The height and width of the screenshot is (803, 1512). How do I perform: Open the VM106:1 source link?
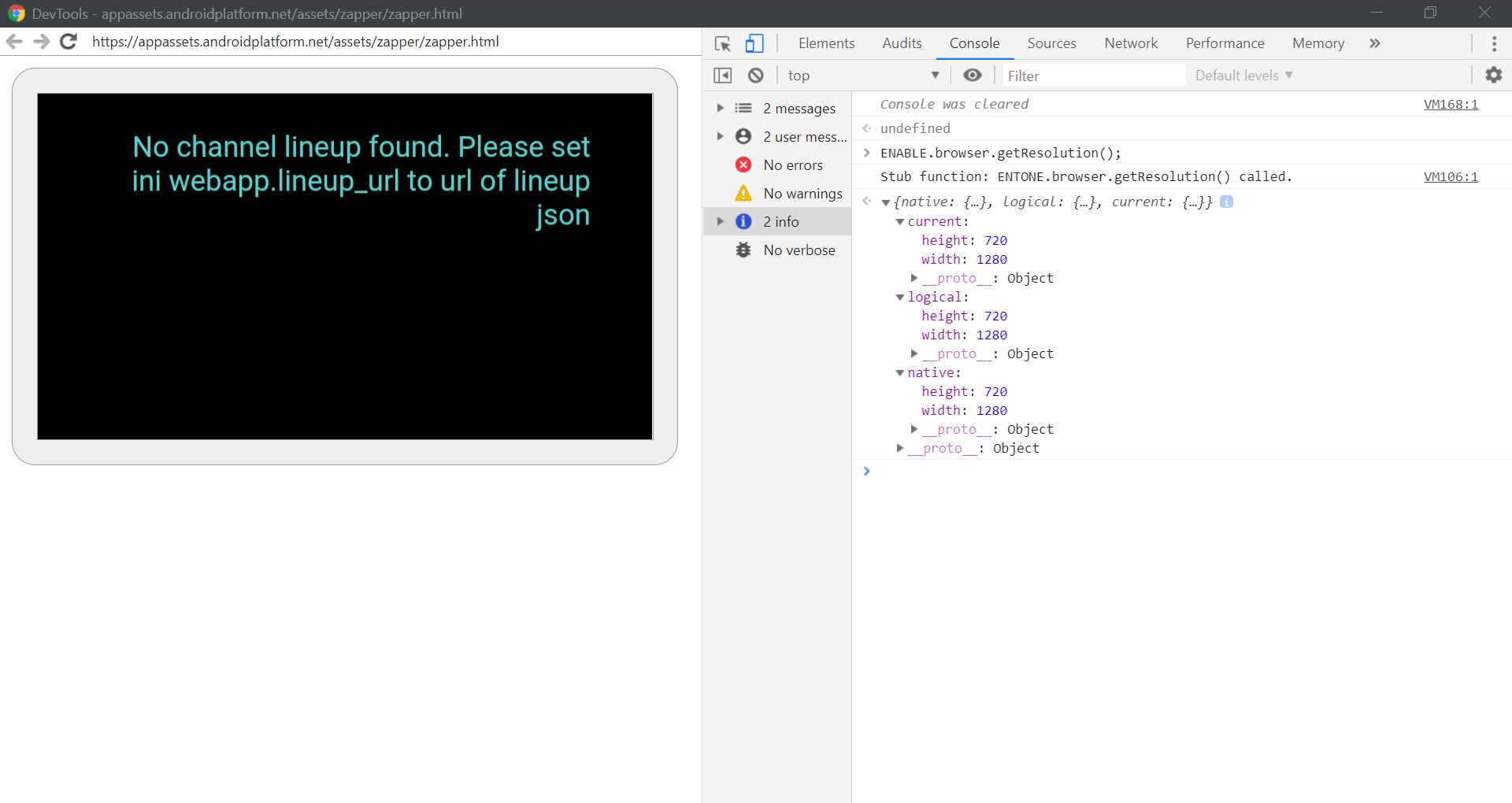pos(1451,176)
